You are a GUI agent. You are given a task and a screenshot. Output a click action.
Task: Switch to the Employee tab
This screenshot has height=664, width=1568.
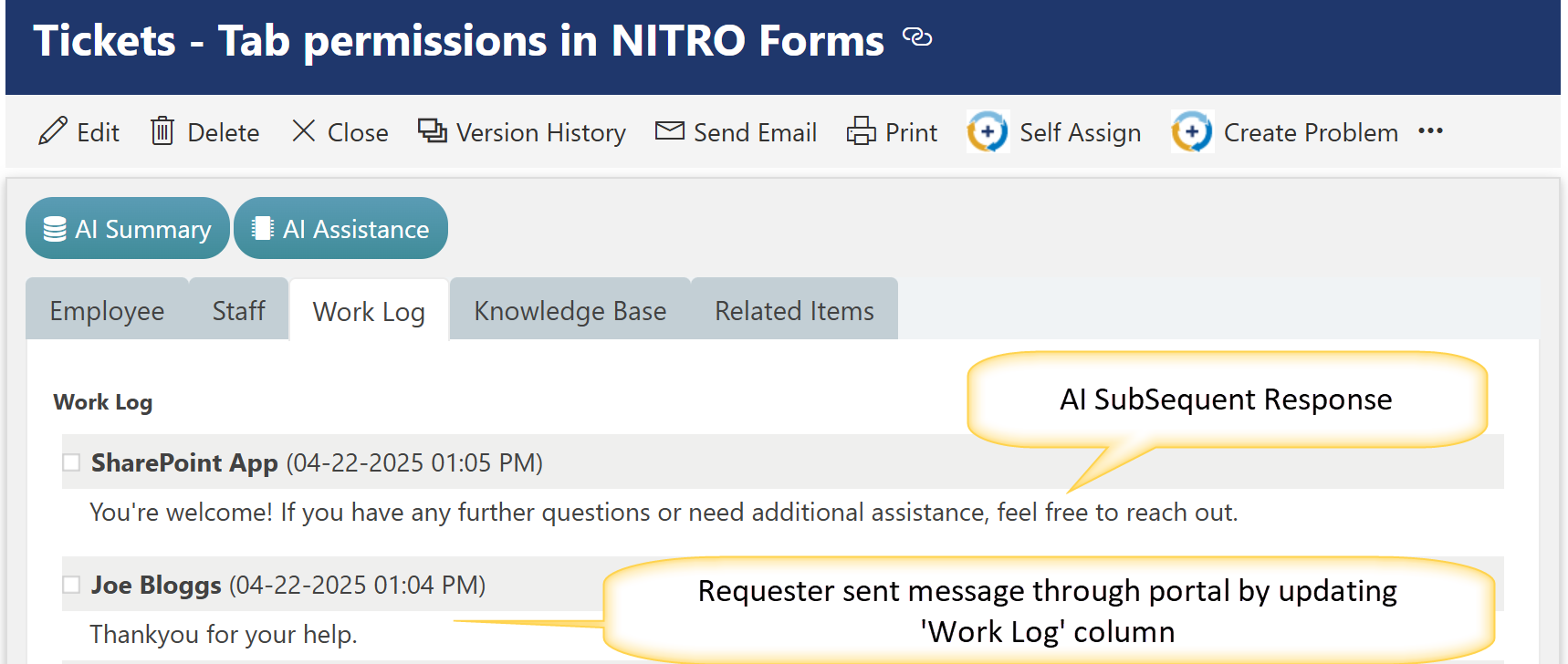tap(107, 311)
